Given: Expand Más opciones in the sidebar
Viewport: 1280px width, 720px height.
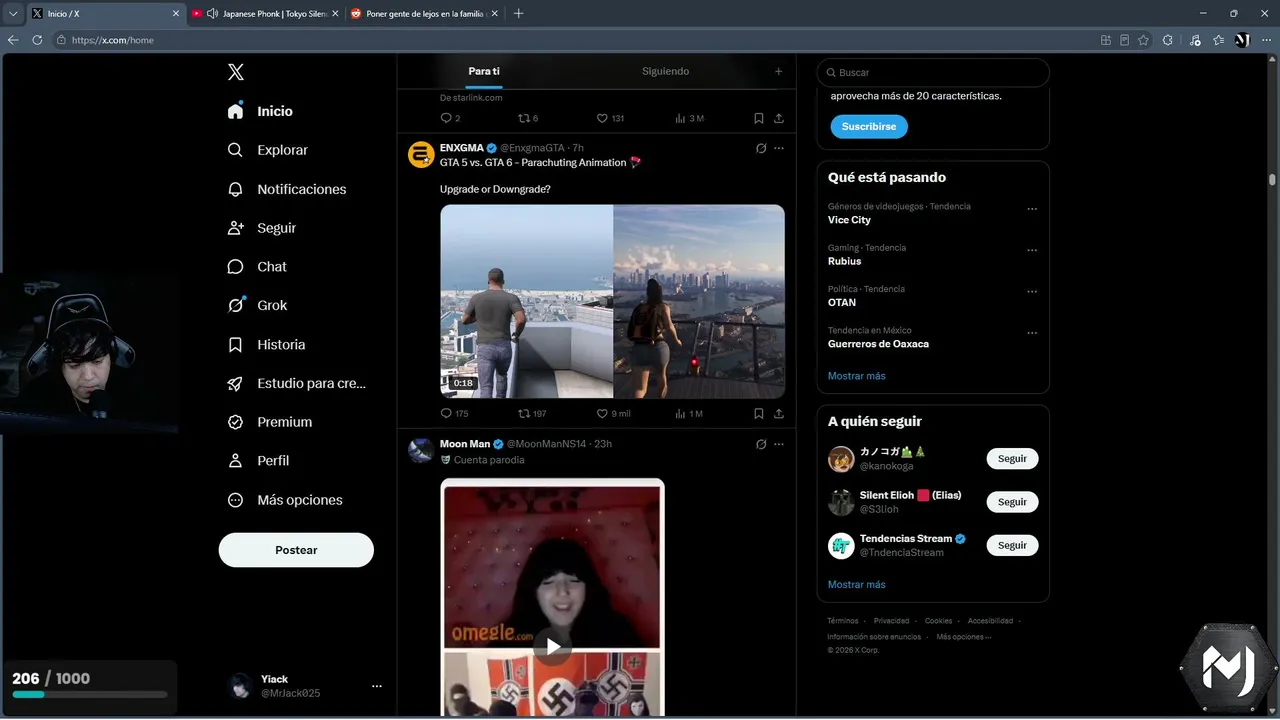Looking at the screenshot, I should (285, 500).
